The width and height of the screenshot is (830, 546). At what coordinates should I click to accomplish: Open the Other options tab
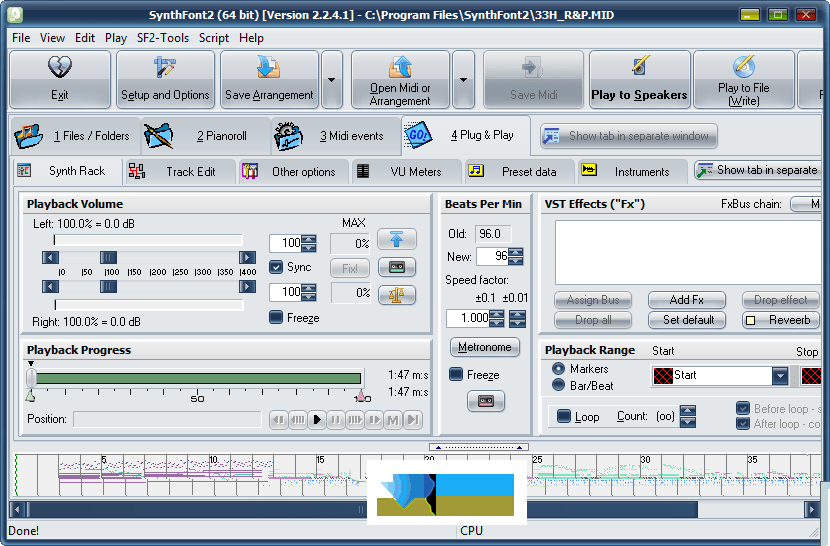pyautogui.click(x=294, y=172)
